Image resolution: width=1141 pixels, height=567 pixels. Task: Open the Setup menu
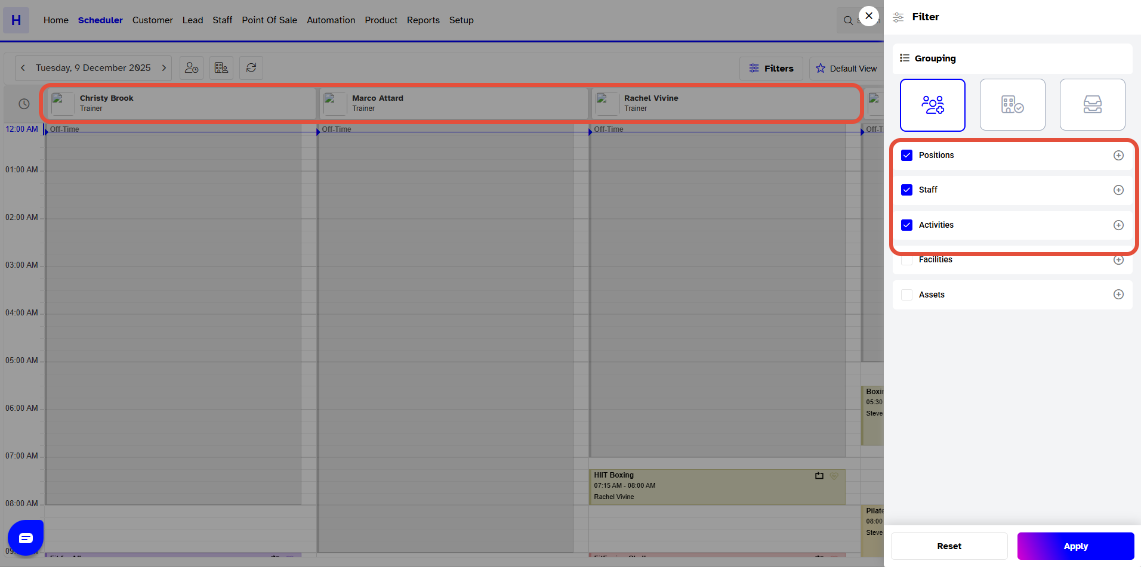(x=461, y=20)
